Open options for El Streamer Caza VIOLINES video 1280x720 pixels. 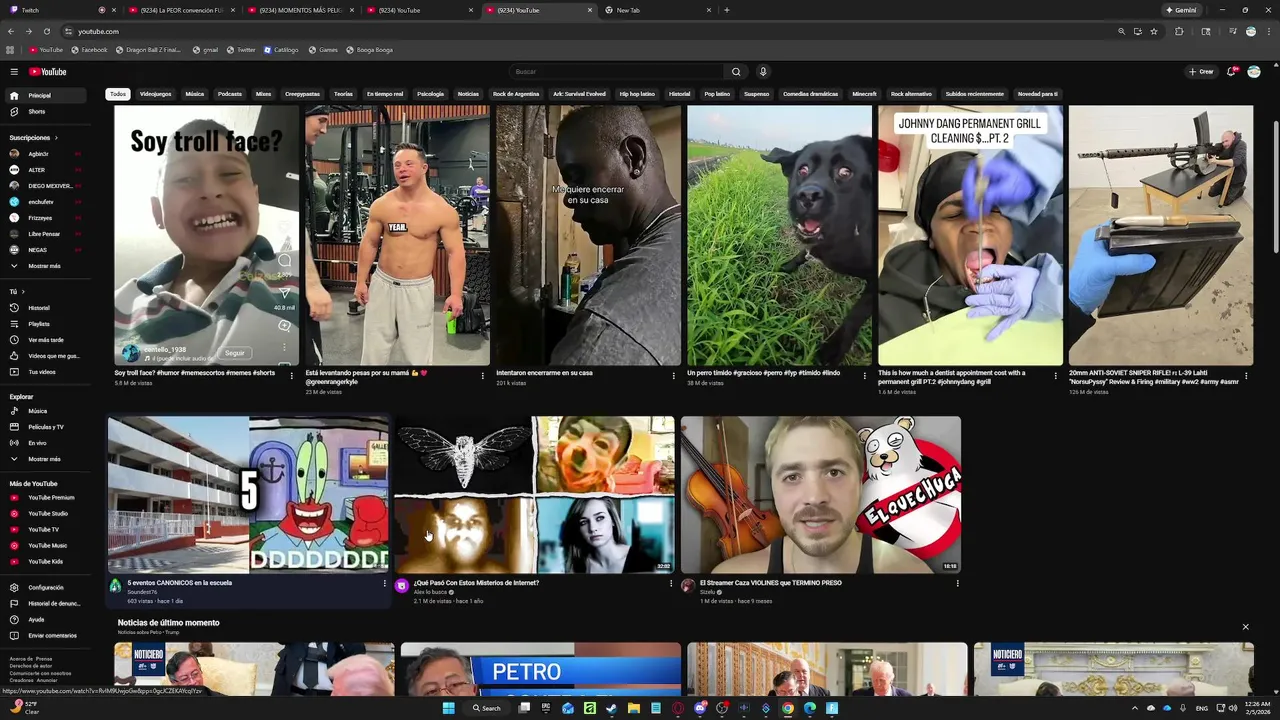click(x=957, y=584)
